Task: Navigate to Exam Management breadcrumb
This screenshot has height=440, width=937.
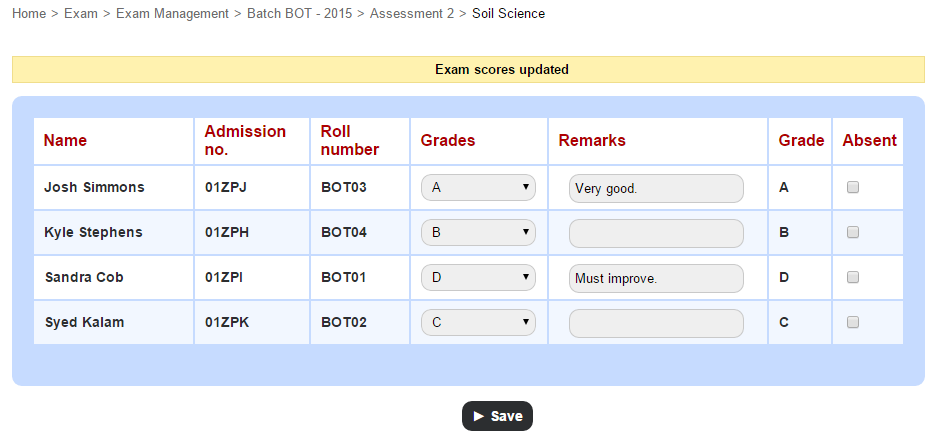Action: coord(172,13)
